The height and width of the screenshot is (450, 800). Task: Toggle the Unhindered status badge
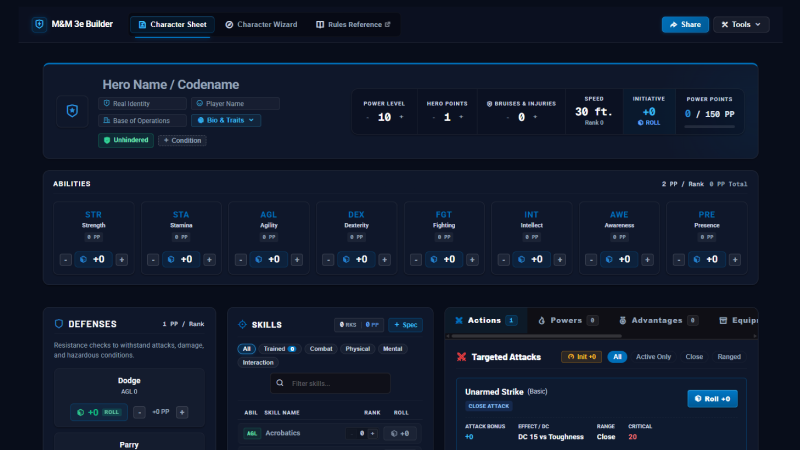[x=126, y=140]
